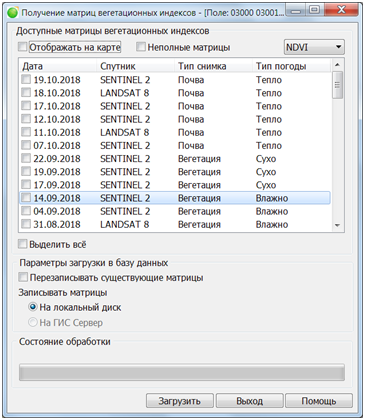Close the dialog with the red X
The image size is (365, 420).
tap(341, 11)
